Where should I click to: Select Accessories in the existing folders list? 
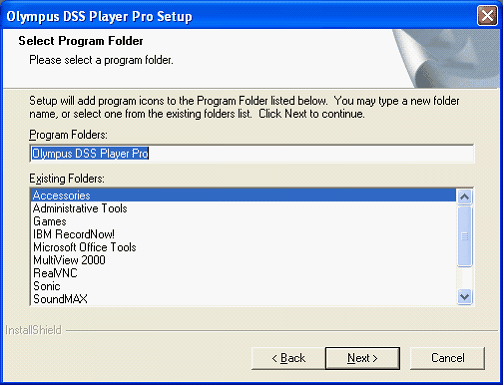tap(244, 195)
